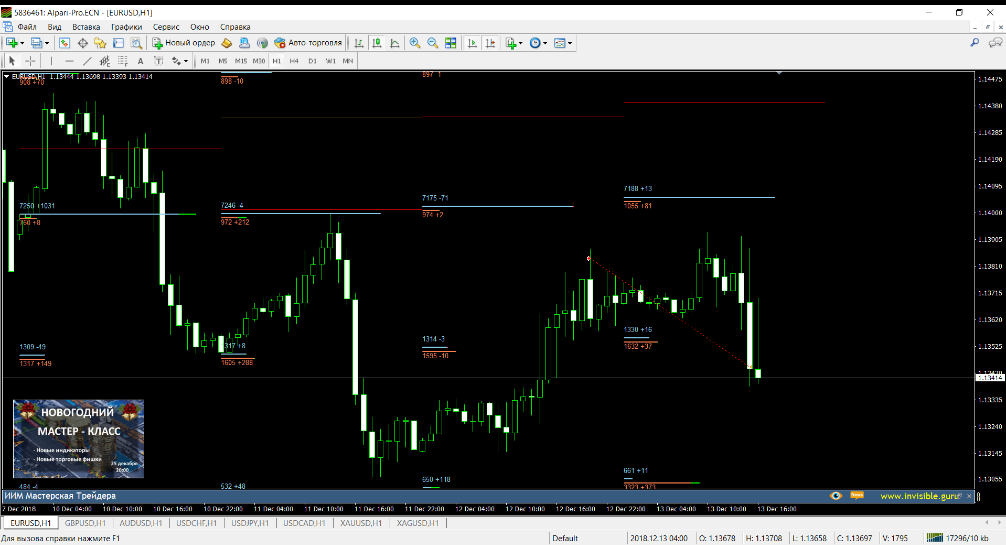Switch to bar chart mode
This screenshot has height=545, width=1006.
click(x=359, y=43)
